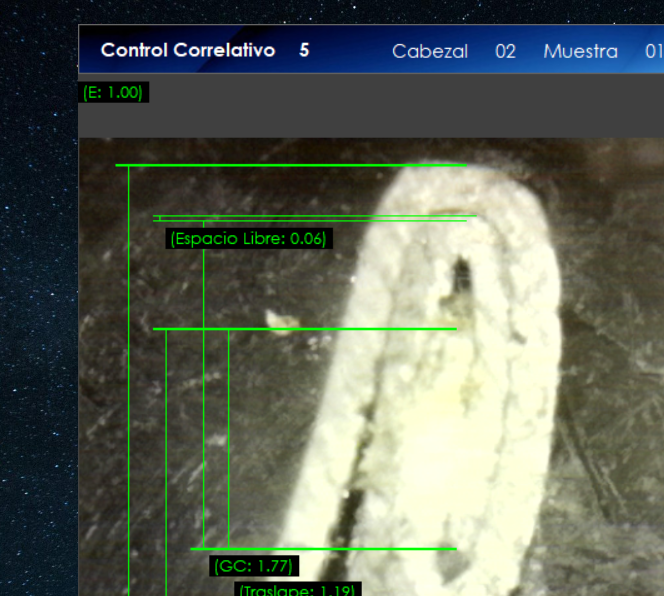Click the small bright speck left of seam
Image resolution: width=664 pixels, height=596 pixels.
click(275, 319)
